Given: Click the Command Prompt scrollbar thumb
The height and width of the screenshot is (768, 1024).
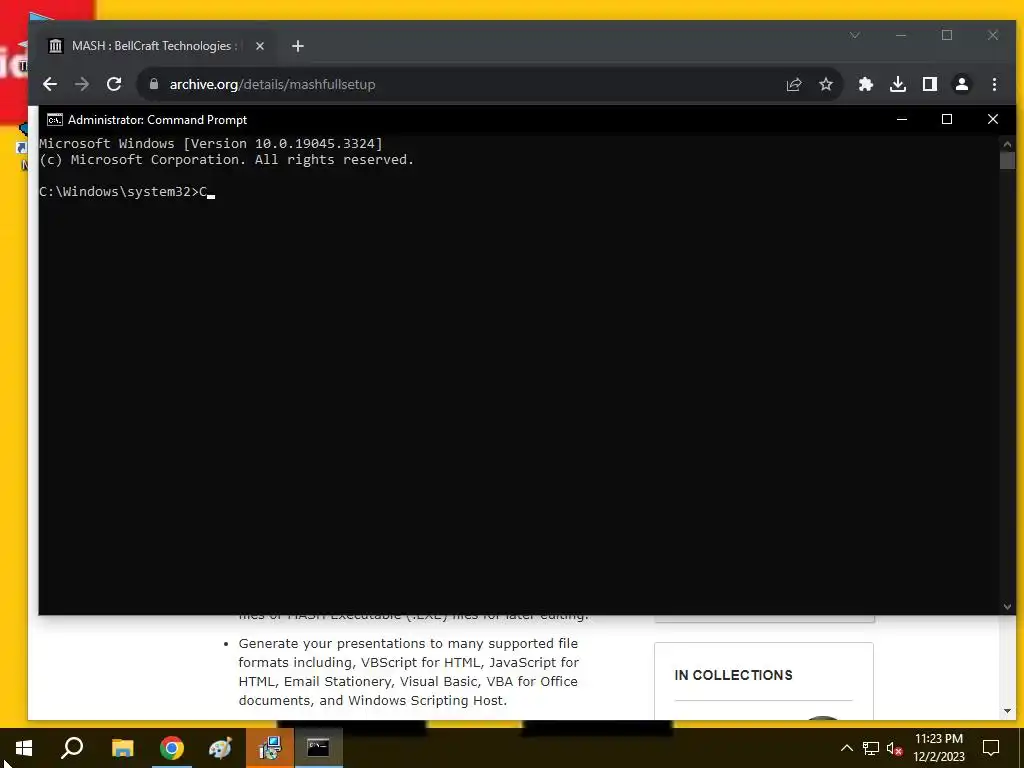Looking at the screenshot, I should coord(1007,161).
